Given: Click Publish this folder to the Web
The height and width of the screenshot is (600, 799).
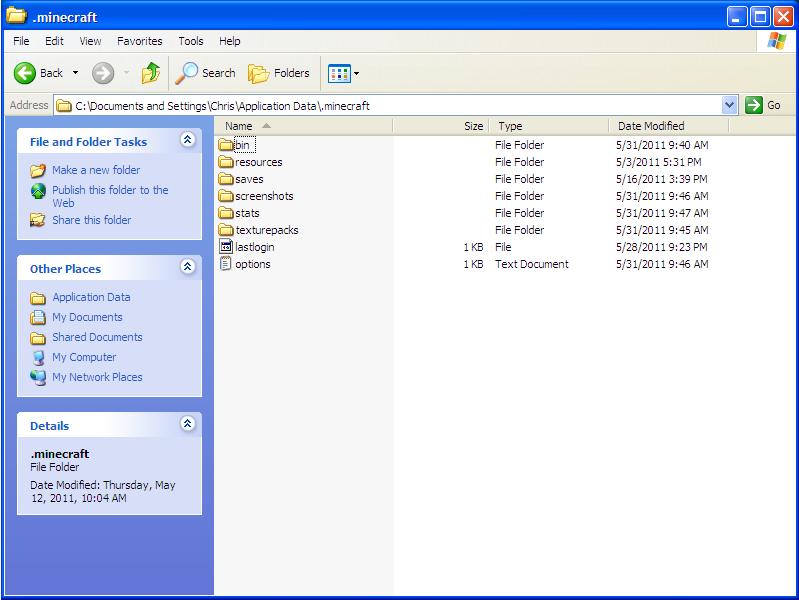Looking at the screenshot, I should click(110, 196).
